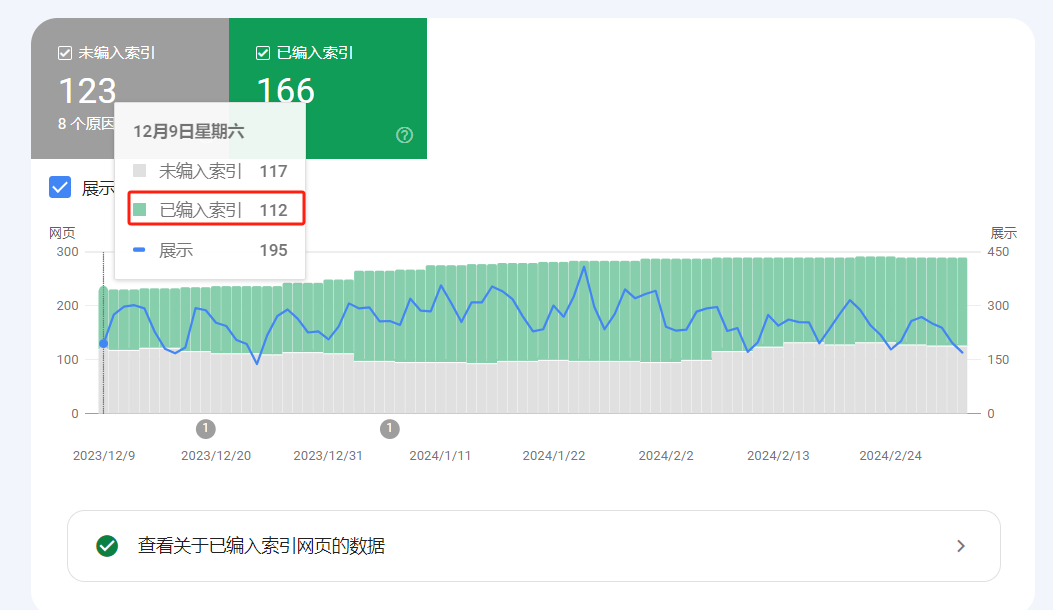Click the highlighted 已编入索引 112 tooltip row
Screen dimensions: 1053x610
tap(216, 208)
